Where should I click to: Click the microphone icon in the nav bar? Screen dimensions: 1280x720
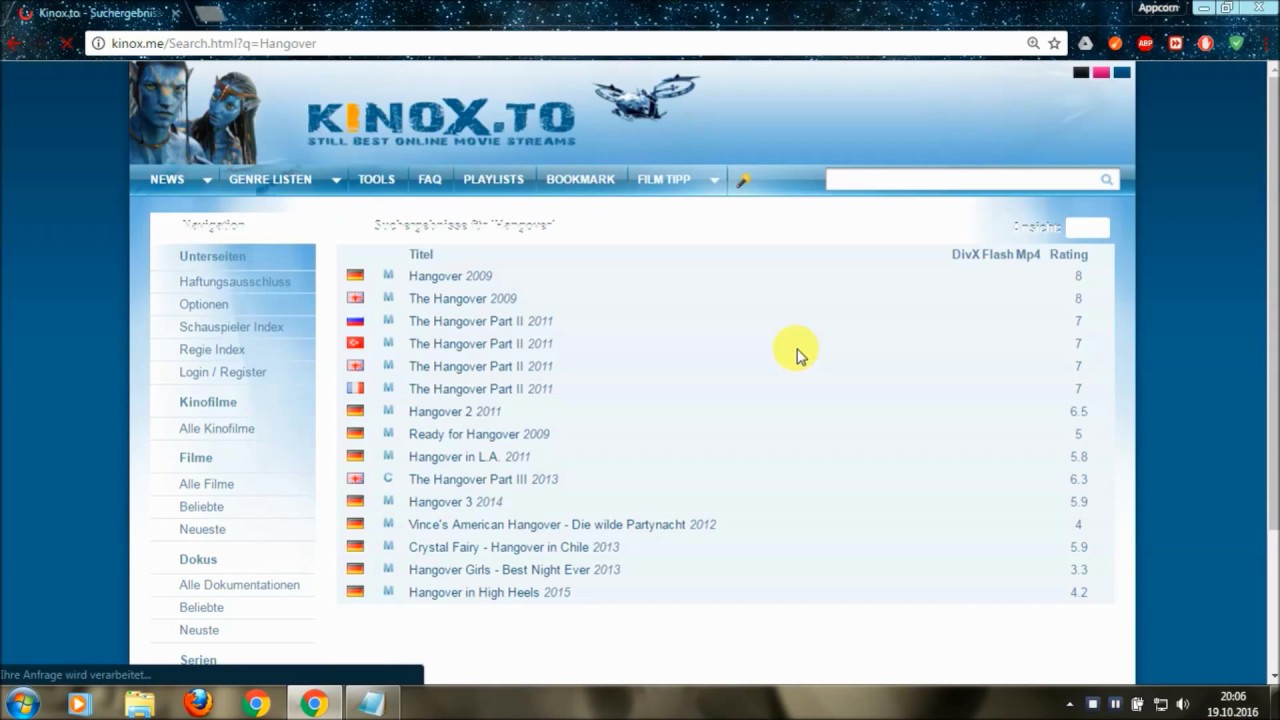743,181
